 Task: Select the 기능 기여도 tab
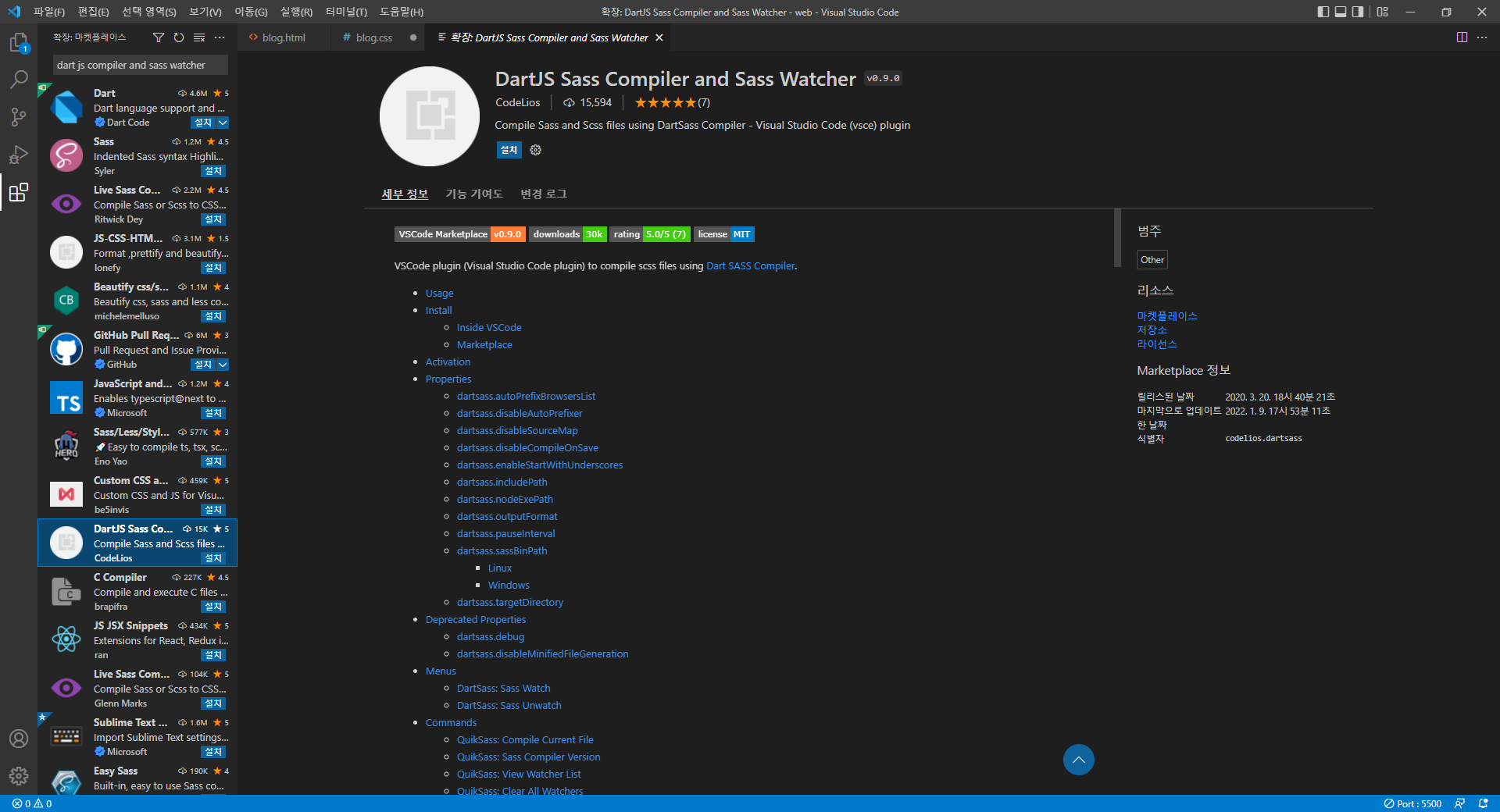coord(474,194)
